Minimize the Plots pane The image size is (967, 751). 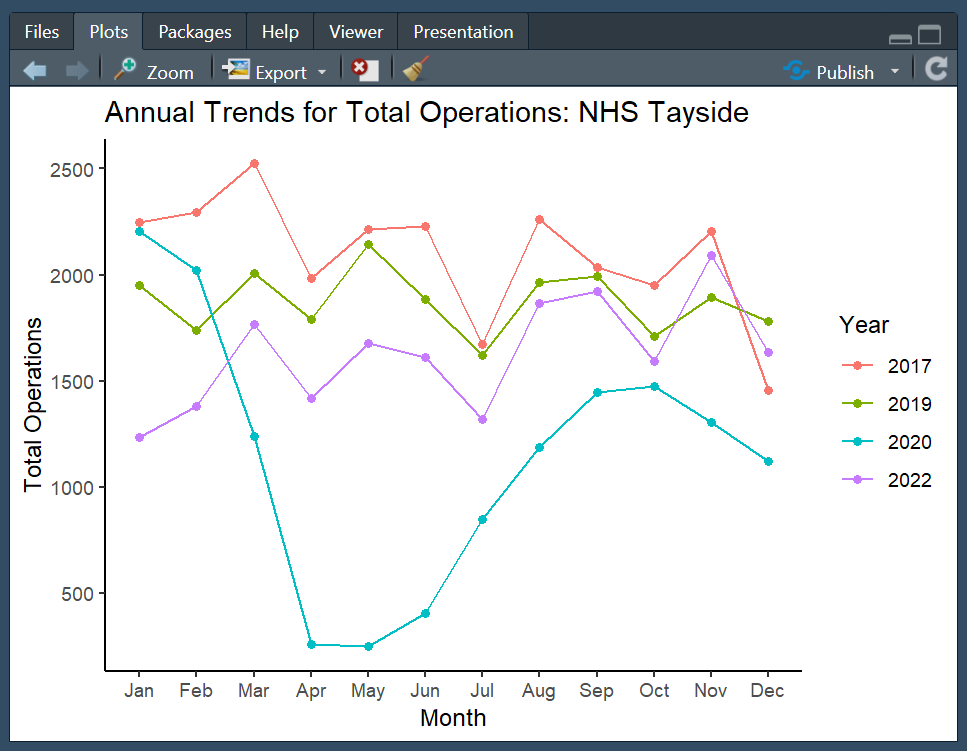click(x=900, y=38)
